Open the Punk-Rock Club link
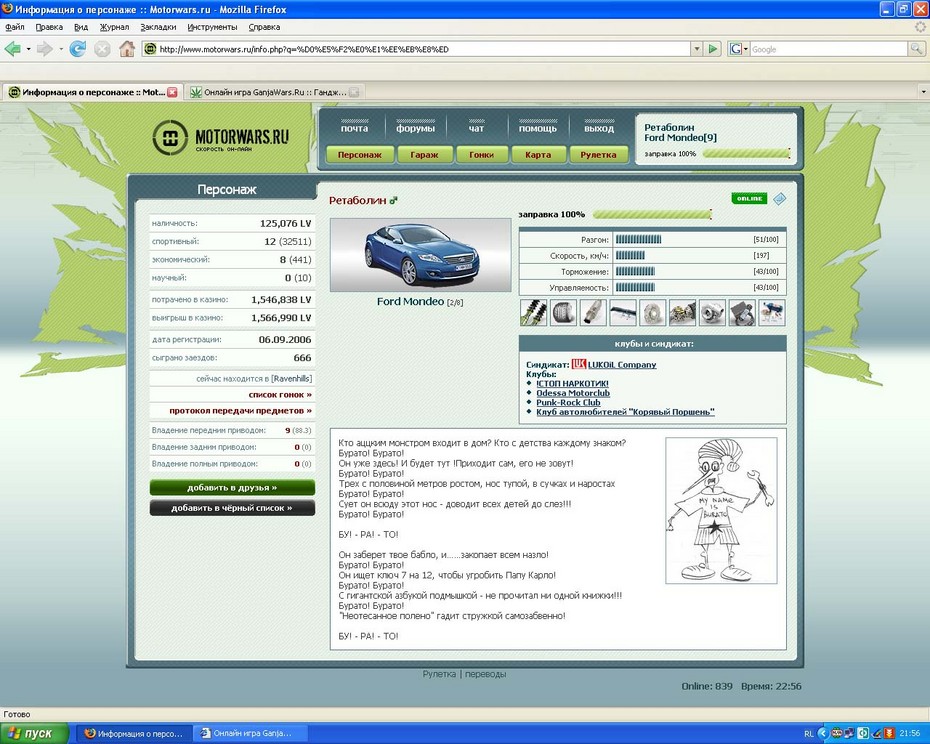Screen dimensions: 930x744 pos(568,402)
